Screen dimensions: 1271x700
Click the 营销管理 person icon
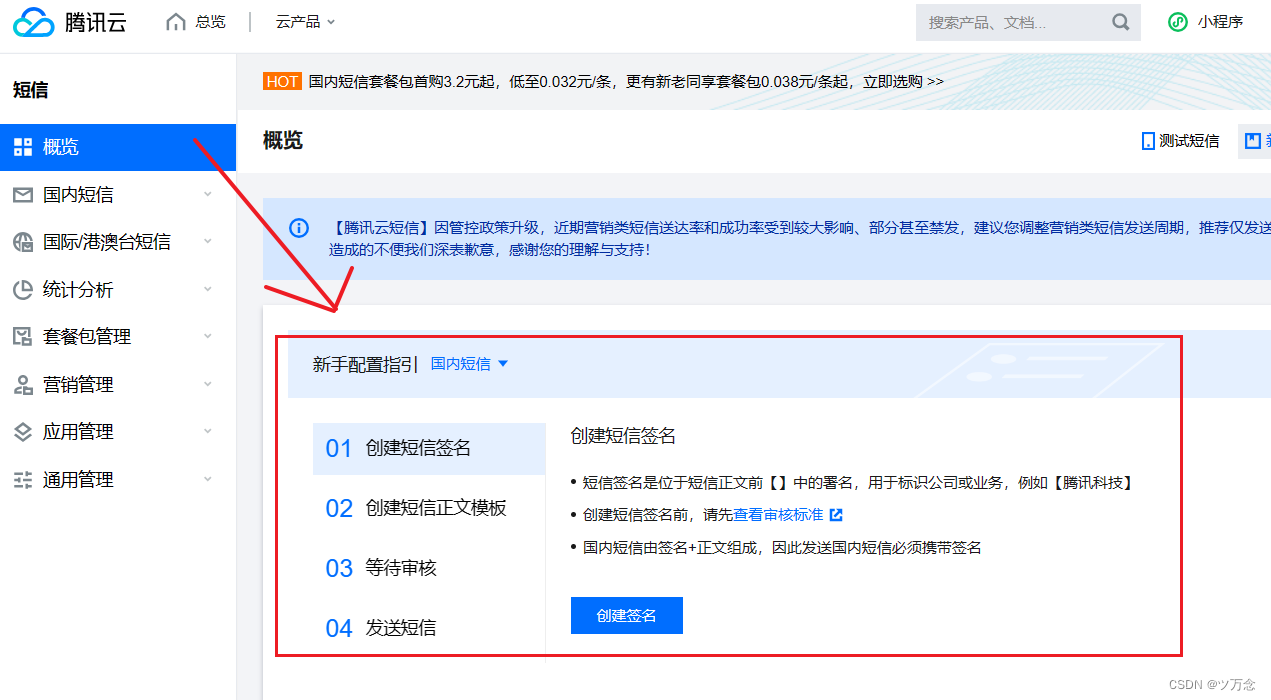23,385
